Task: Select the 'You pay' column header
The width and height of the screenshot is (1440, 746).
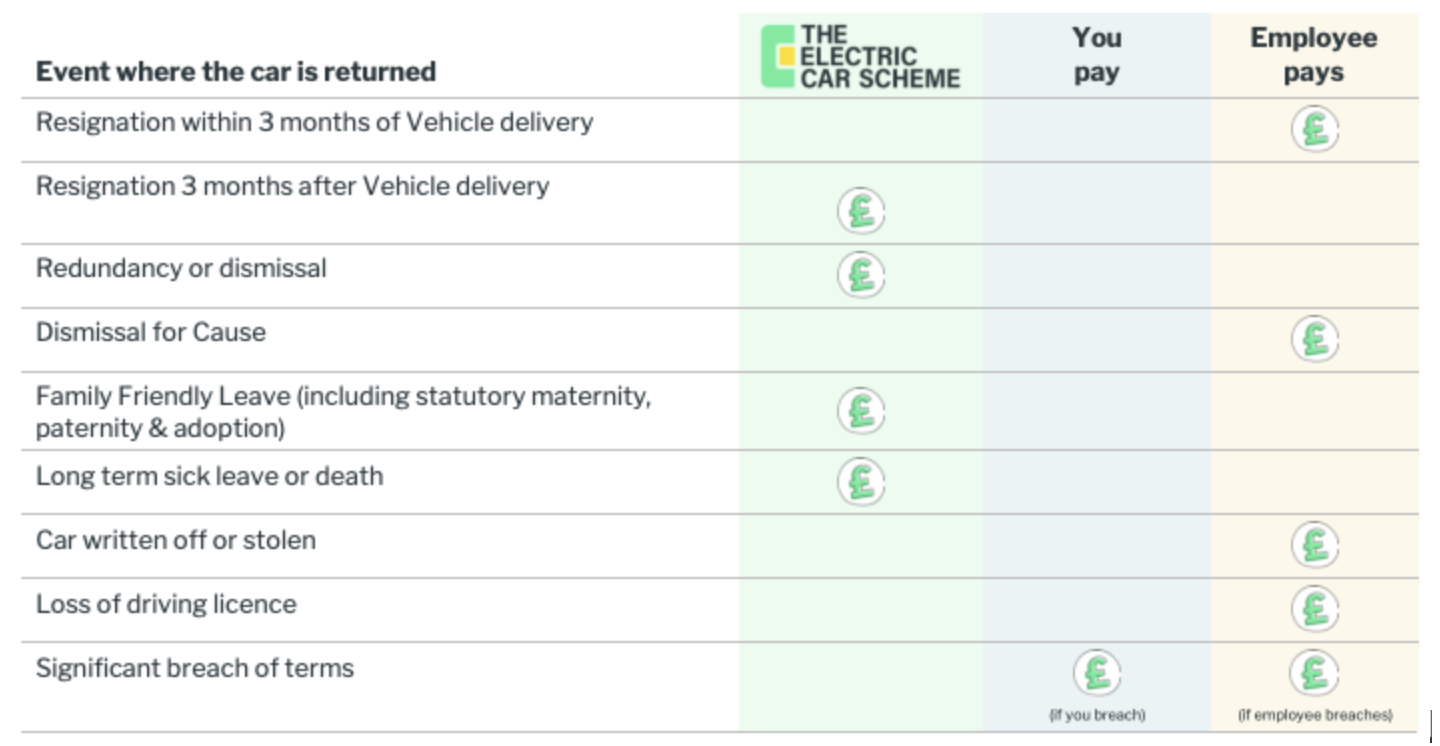Action: tap(1097, 55)
